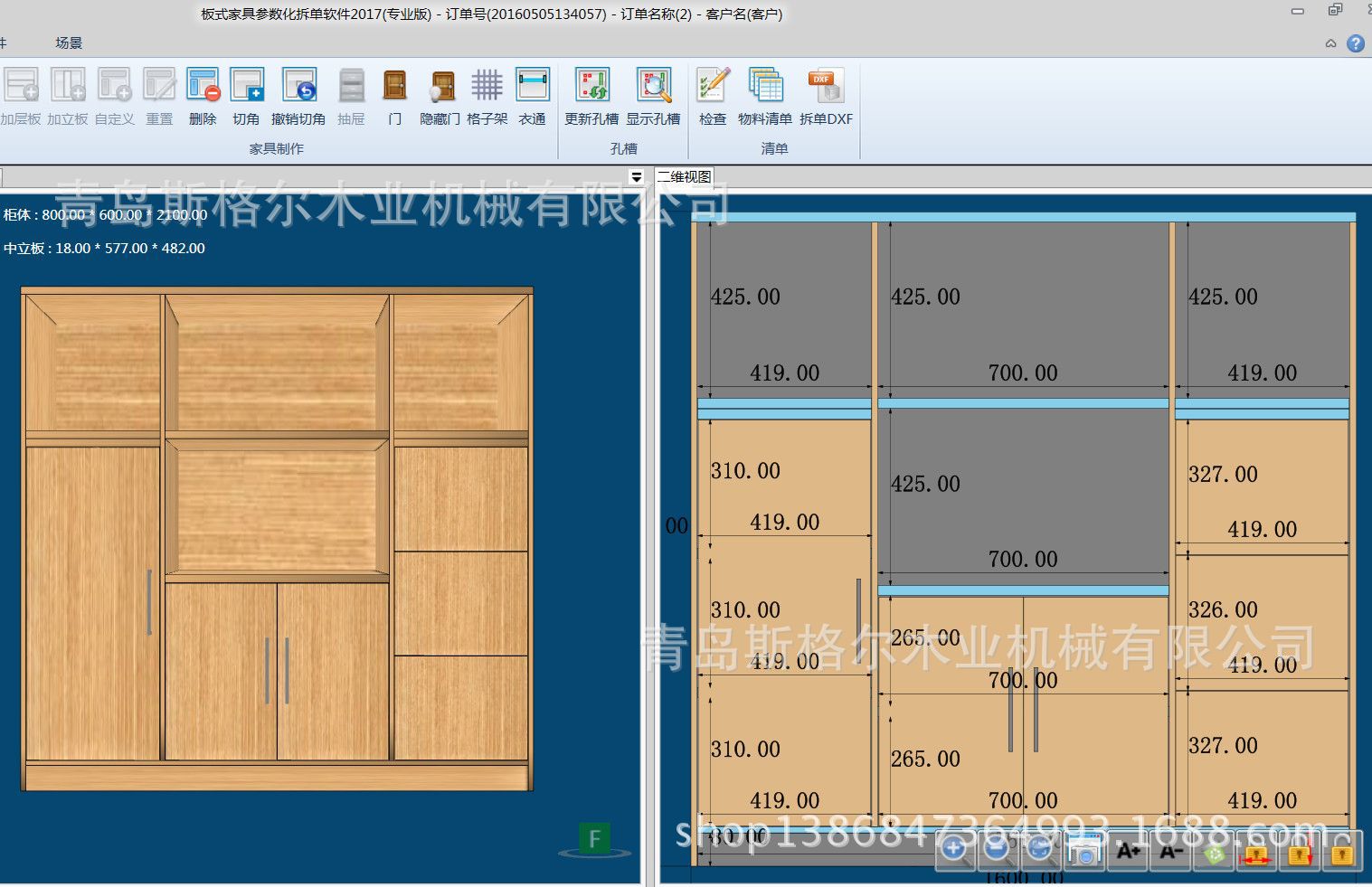This screenshot has height=887, width=1372.
Task: Toggle 隐藏门 to hide doors
Action: point(440,87)
